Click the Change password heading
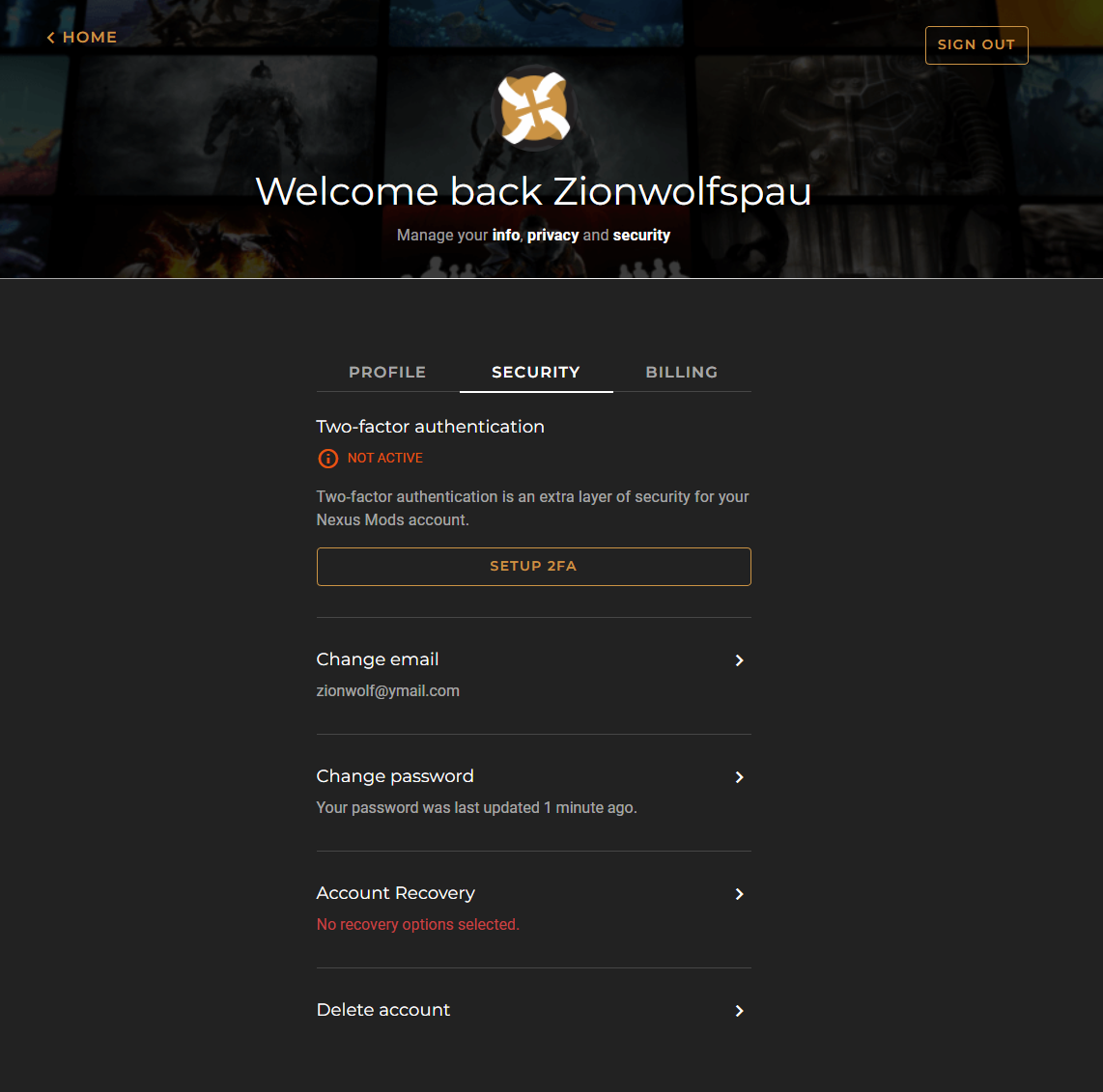Image resolution: width=1103 pixels, height=1092 pixels. click(x=395, y=776)
